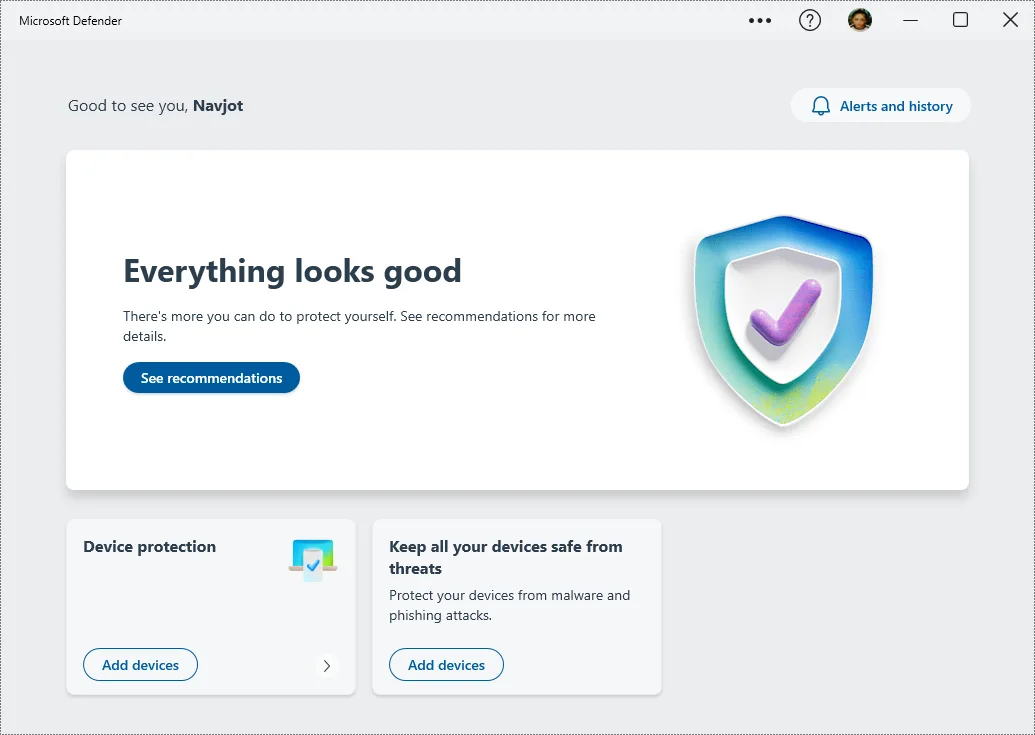Minimize the Microsoft Defender window

click(910, 20)
